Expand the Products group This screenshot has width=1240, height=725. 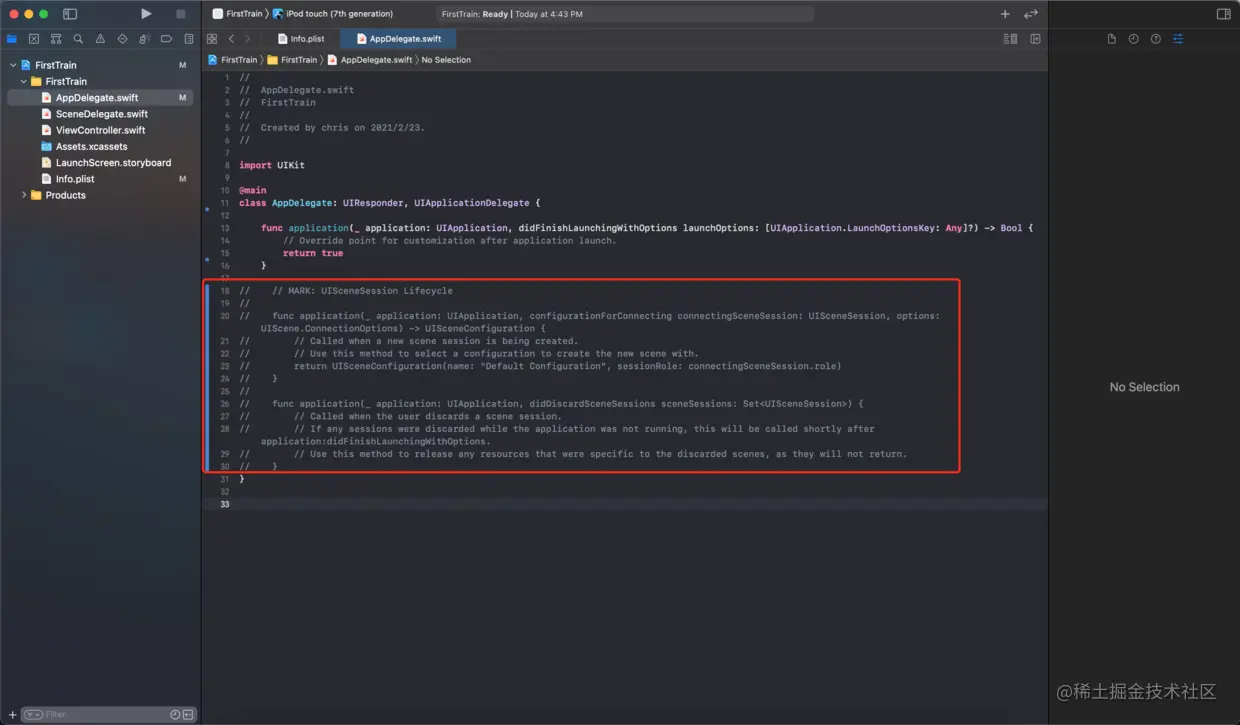tap(24, 195)
